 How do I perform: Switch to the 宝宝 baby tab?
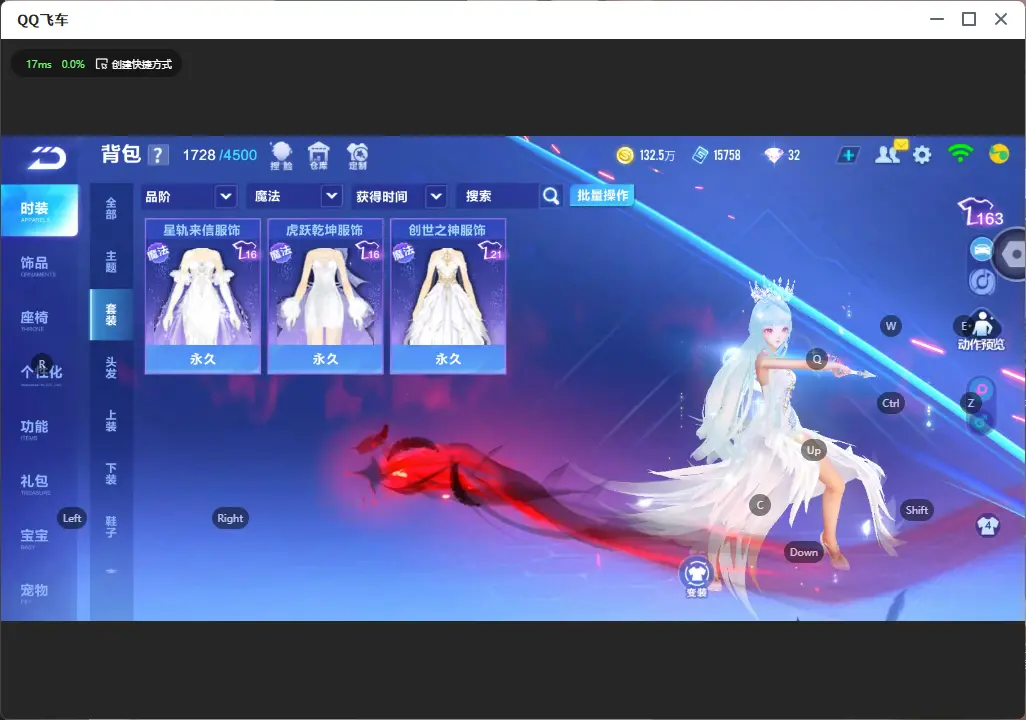[35, 537]
